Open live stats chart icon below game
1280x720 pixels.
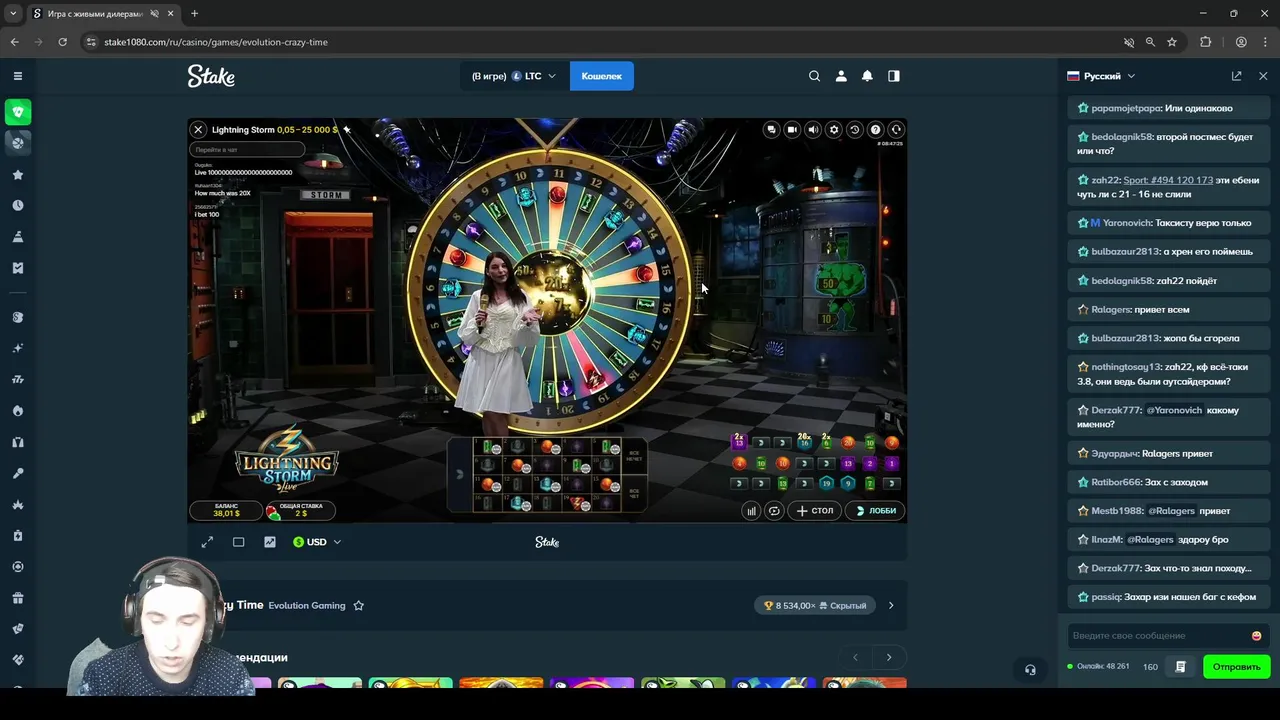pos(269,542)
